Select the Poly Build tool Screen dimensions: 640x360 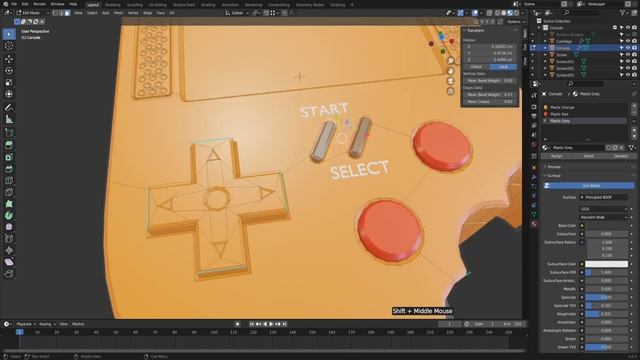[9, 204]
